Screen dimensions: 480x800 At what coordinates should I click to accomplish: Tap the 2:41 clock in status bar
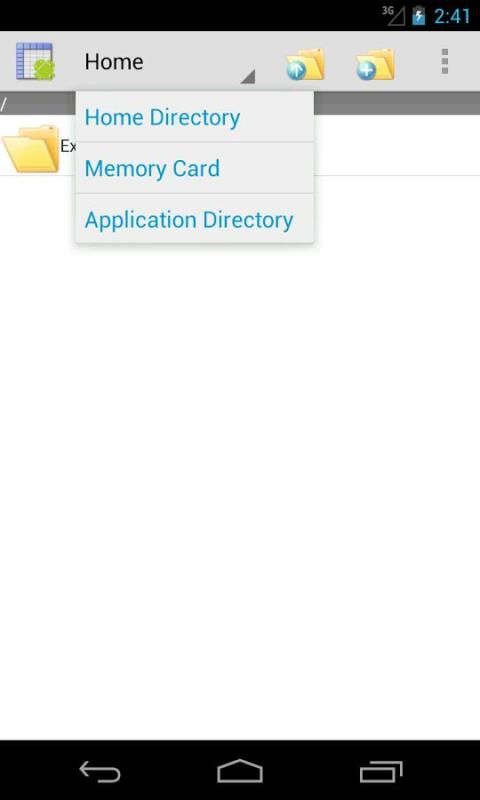point(452,16)
